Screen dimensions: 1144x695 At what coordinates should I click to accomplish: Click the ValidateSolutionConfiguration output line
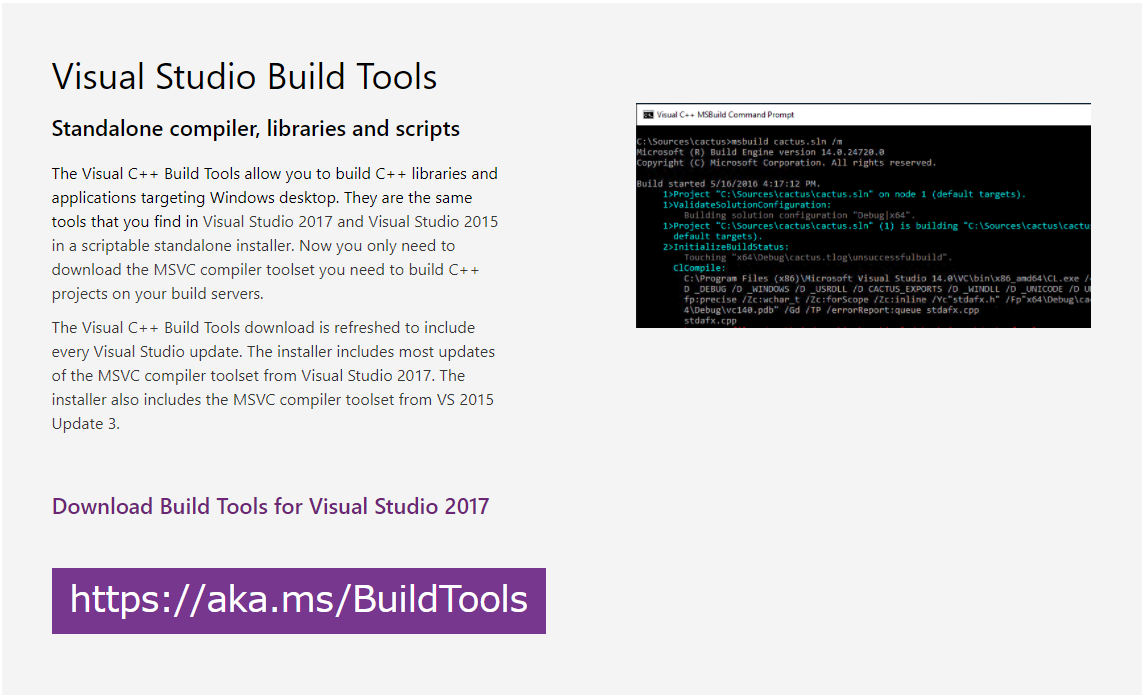(751, 204)
